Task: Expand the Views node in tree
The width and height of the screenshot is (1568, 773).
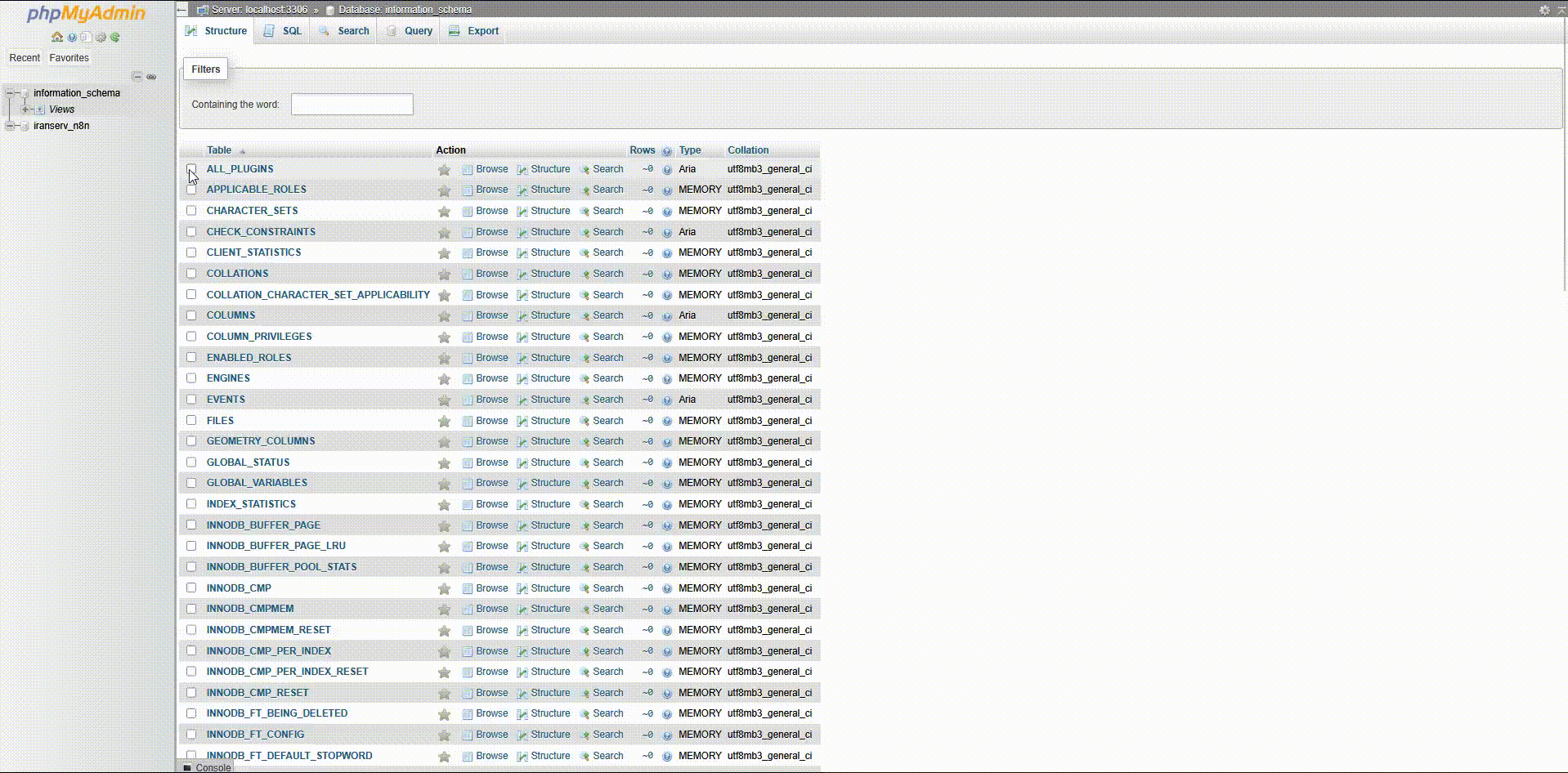Action: (25, 109)
